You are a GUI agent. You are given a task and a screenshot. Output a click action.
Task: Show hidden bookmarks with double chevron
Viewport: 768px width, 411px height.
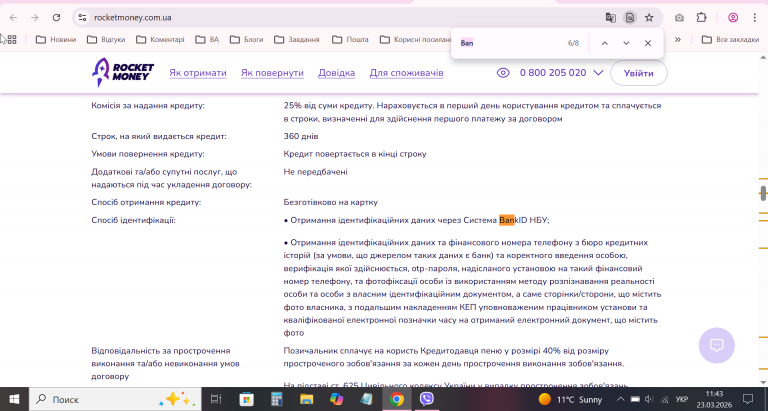click(x=677, y=40)
